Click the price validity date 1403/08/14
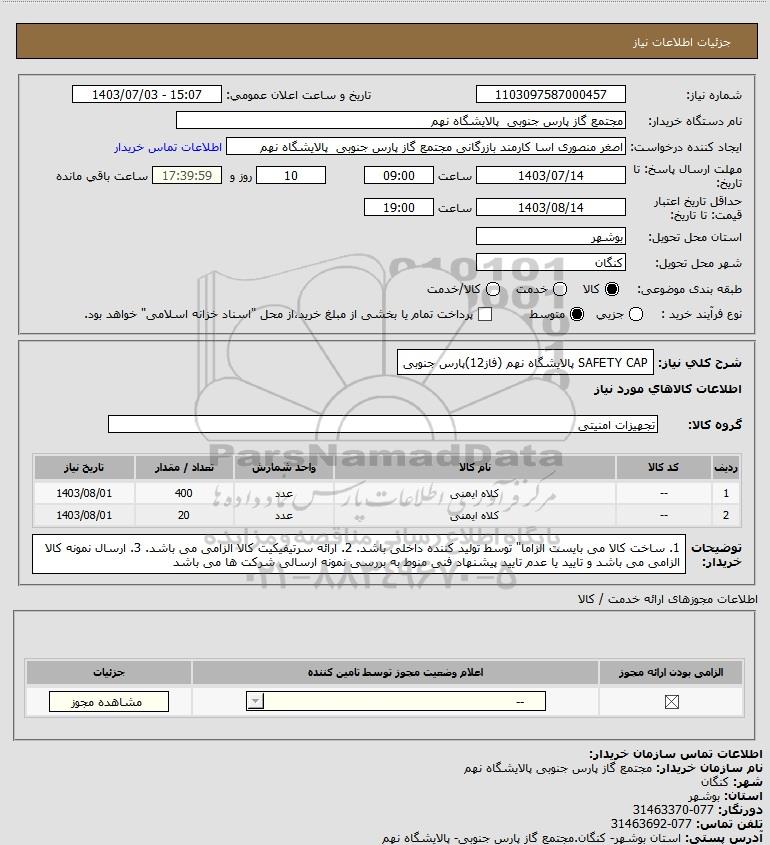 coord(551,207)
